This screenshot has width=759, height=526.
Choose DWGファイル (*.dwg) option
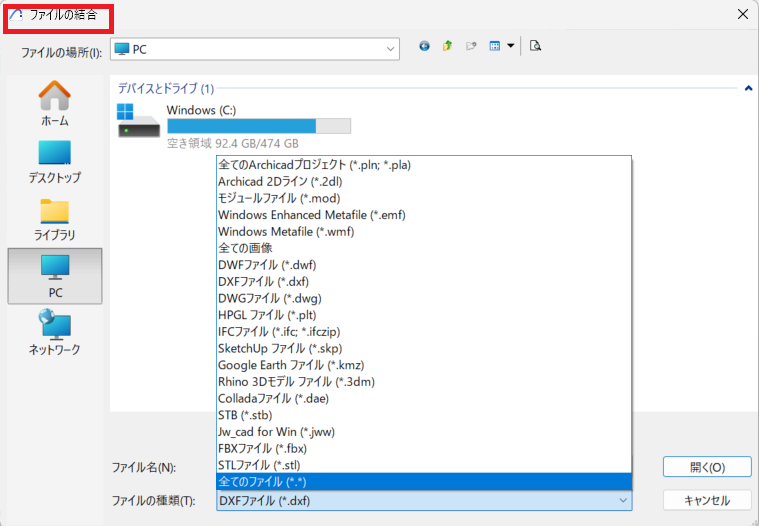pos(424,299)
